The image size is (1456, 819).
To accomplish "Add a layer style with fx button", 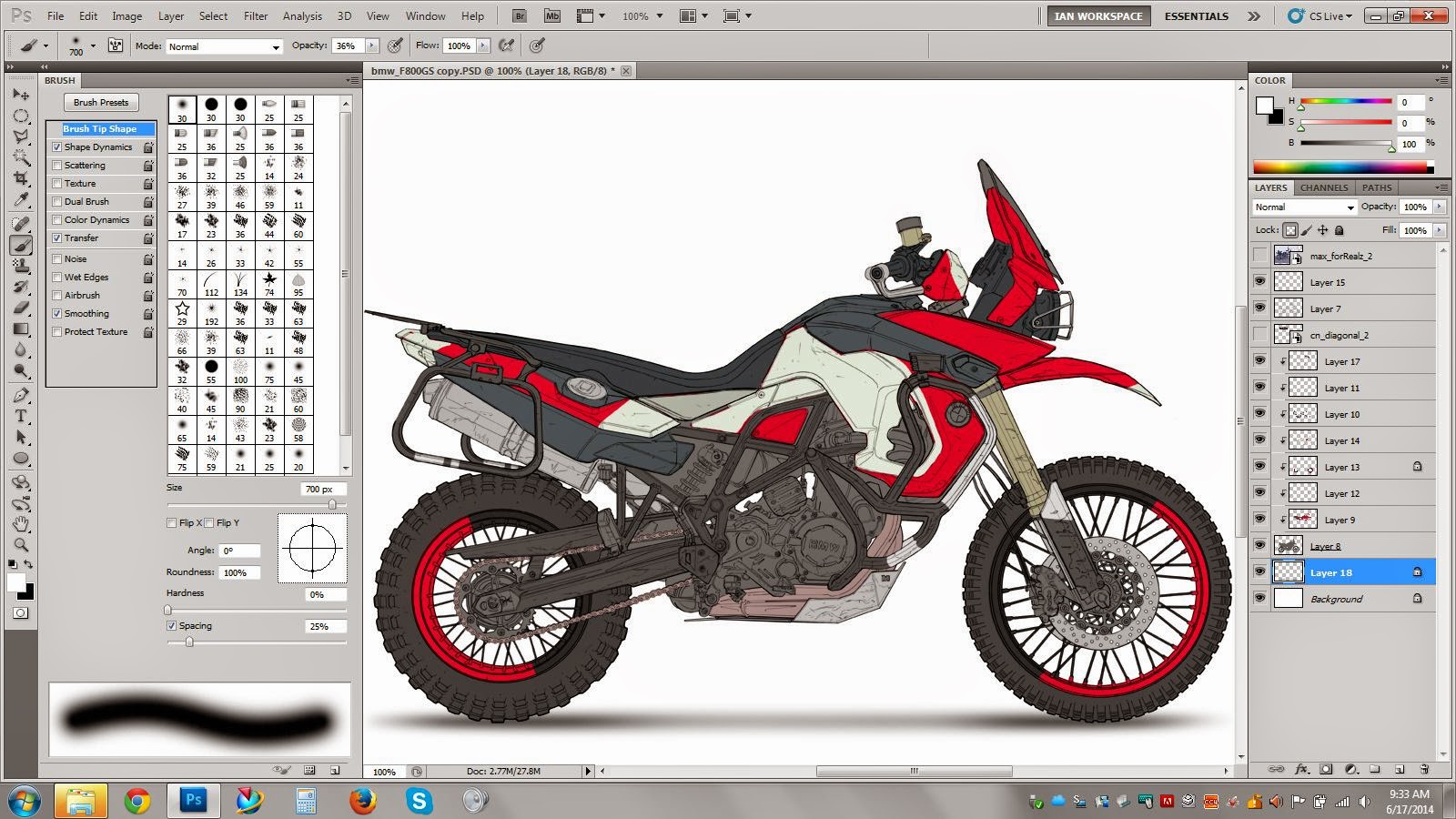I will [1301, 769].
